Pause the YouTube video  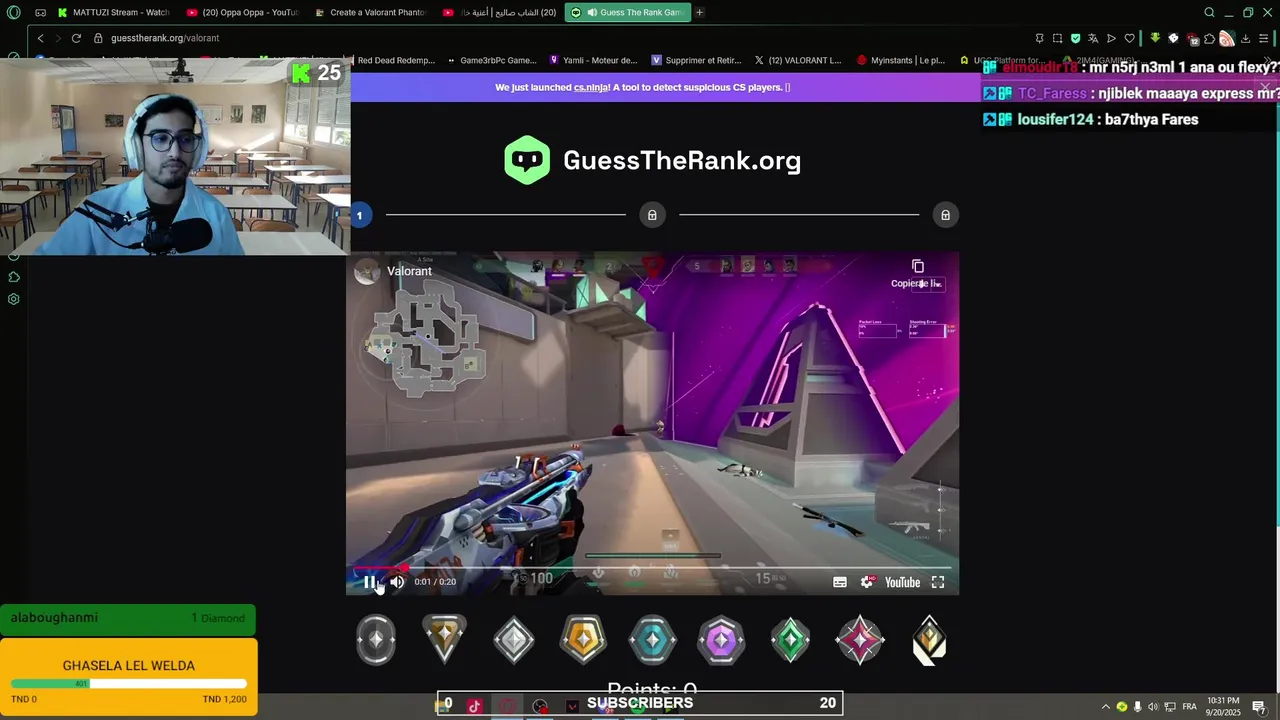(369, 582)
